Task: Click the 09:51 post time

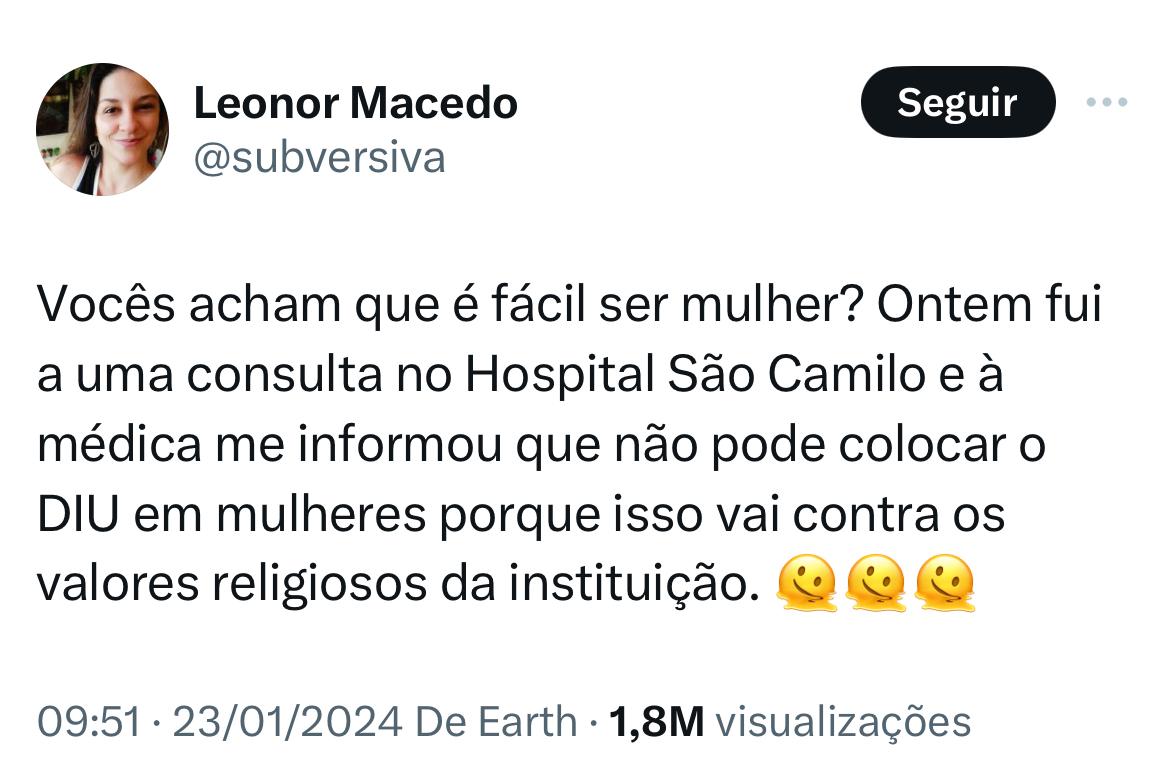Action: pyautogui.click(x=89, y=721)
